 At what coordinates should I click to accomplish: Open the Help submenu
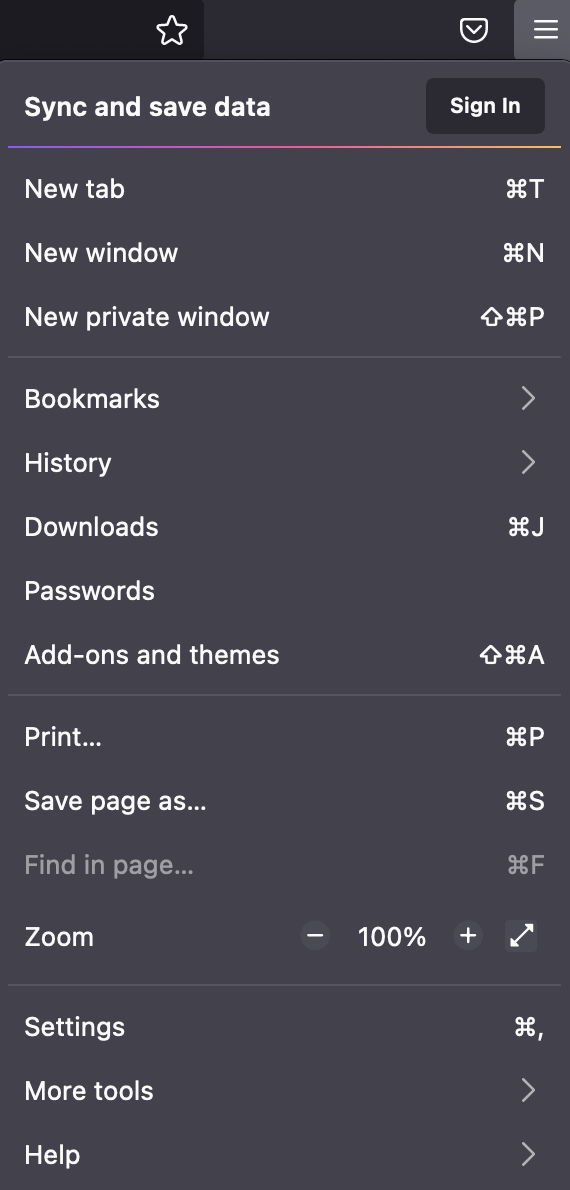click(285, 1154)
